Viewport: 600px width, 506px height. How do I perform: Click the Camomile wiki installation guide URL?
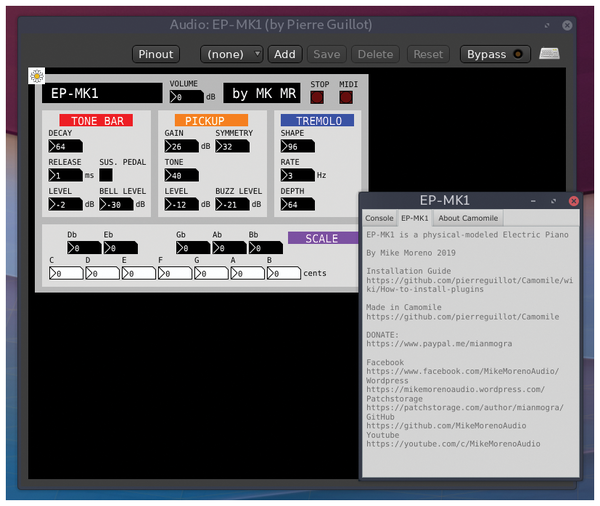click(470, 285)
